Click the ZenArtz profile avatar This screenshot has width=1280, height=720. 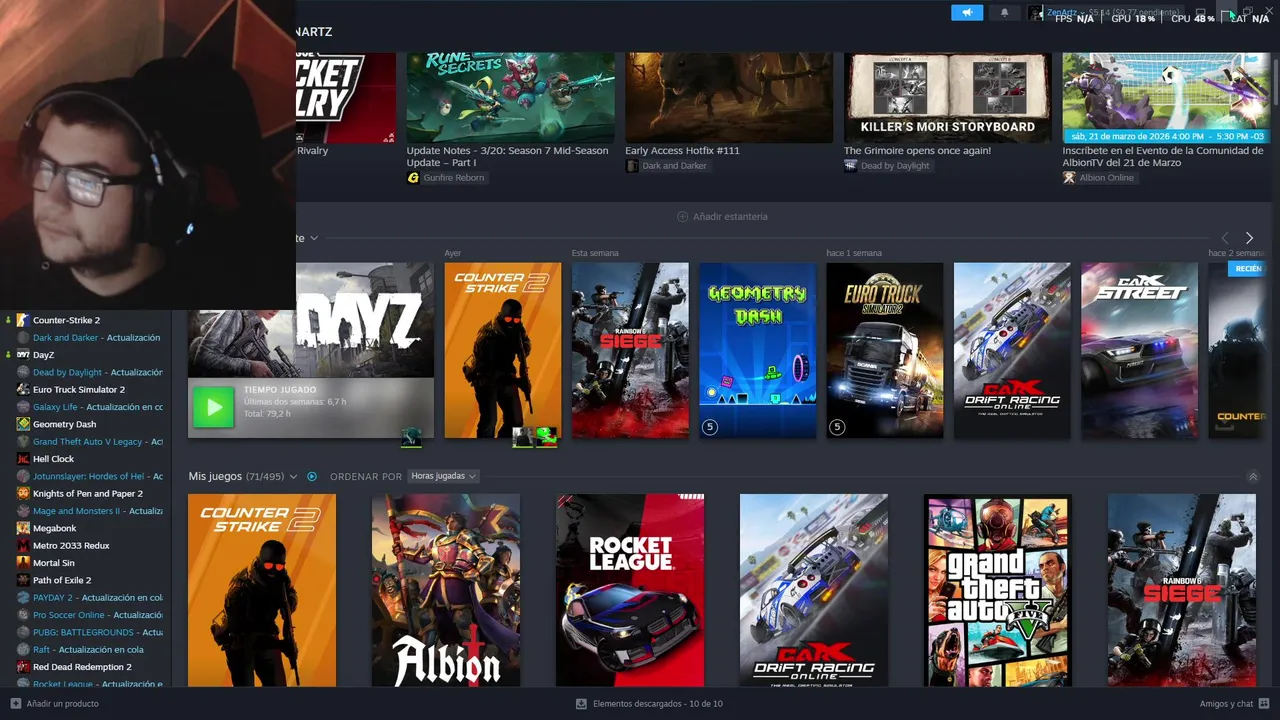click(1035, 13)
